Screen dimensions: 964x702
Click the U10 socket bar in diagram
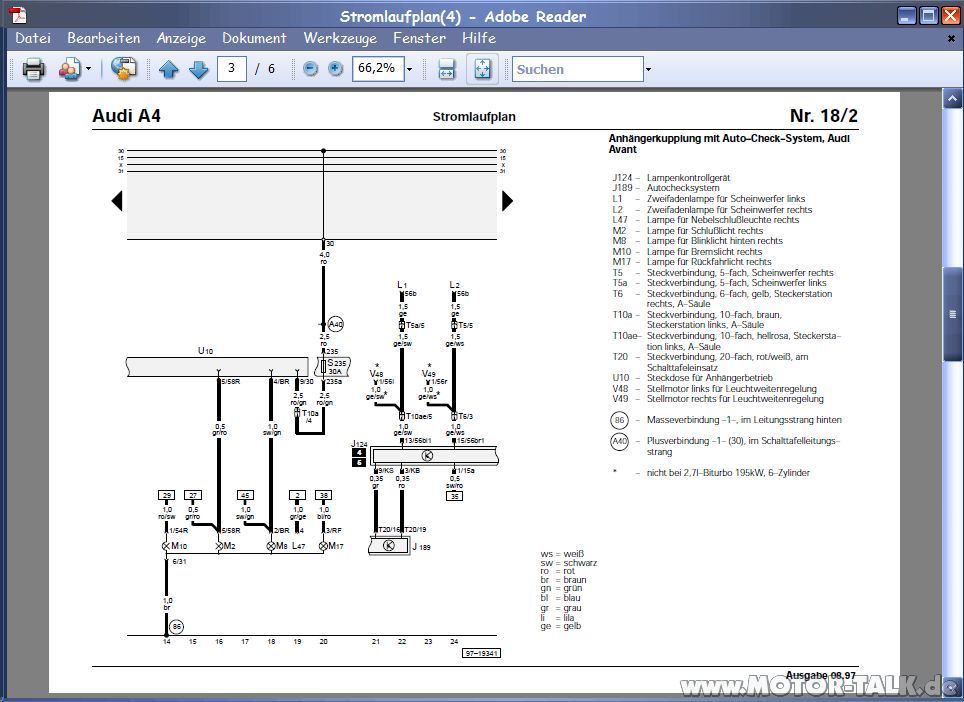218,367
